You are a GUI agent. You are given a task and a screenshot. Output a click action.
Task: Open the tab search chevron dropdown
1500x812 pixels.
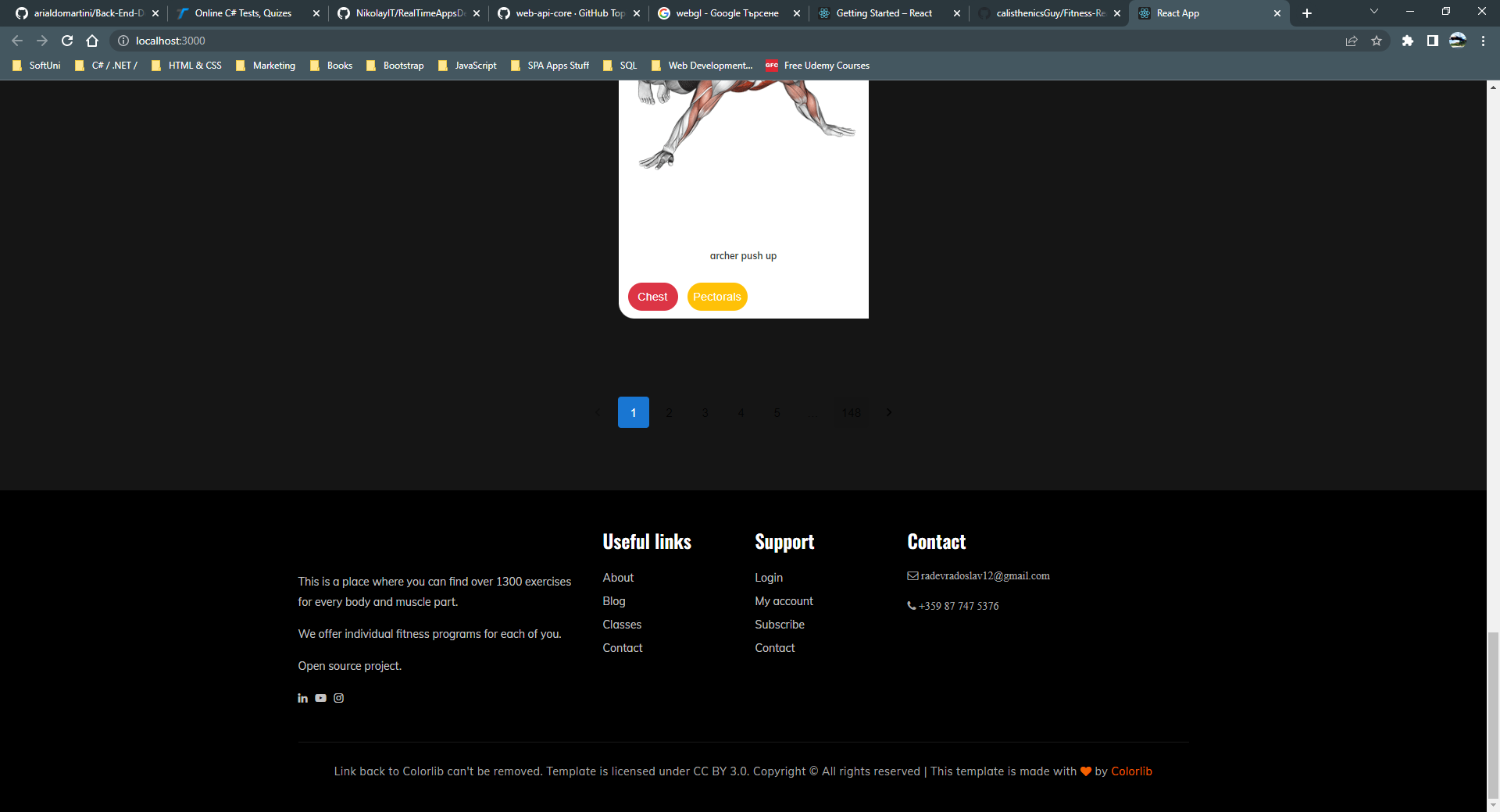coord(1373,12)
